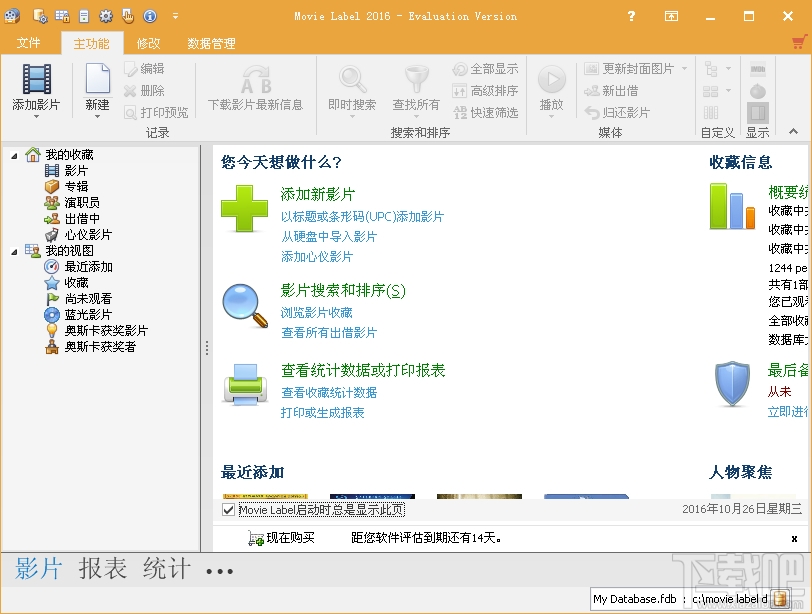Click the 浏览影片收藏 link
This screenshot has height=614, width=812.
point(317,313)
